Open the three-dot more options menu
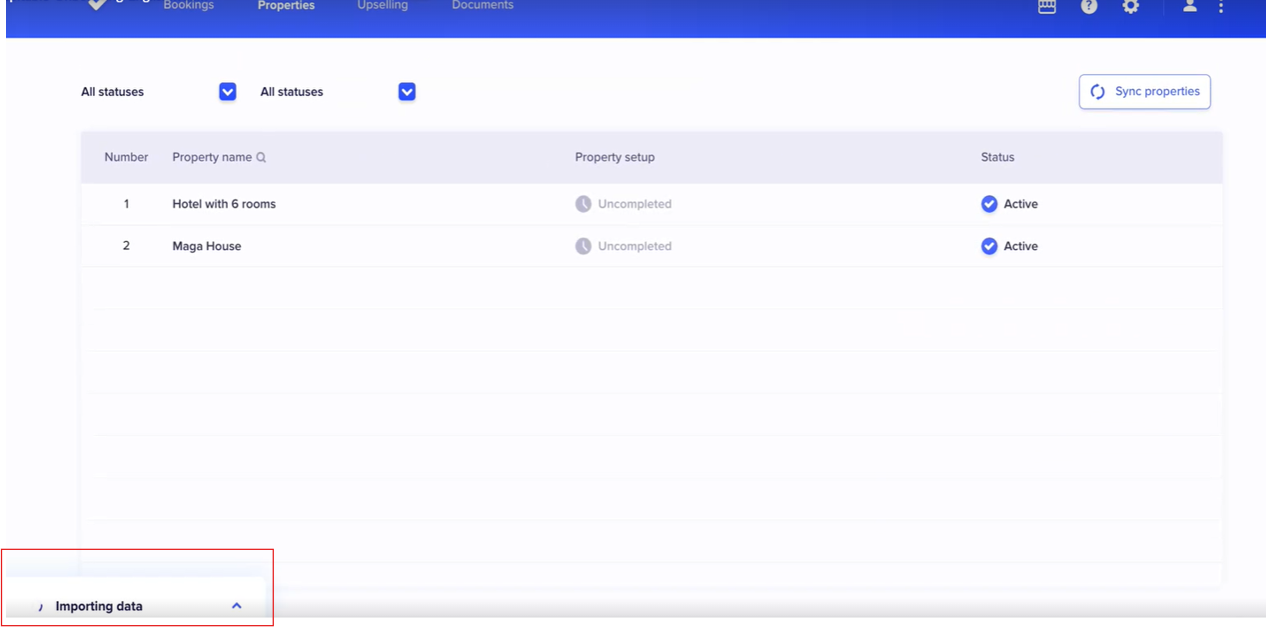The image size is (1266, 627). coord(1221,7)
